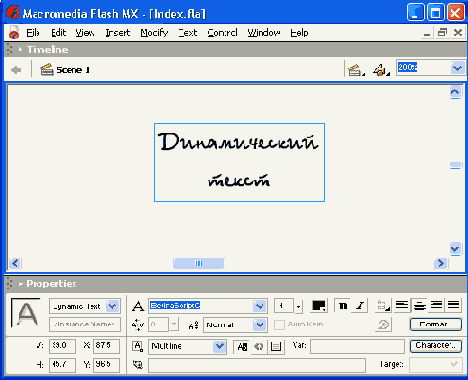Toggle Render text as HTML
Image resolution: width=468 pixels, height=380 pixels.
coord(259,347)
